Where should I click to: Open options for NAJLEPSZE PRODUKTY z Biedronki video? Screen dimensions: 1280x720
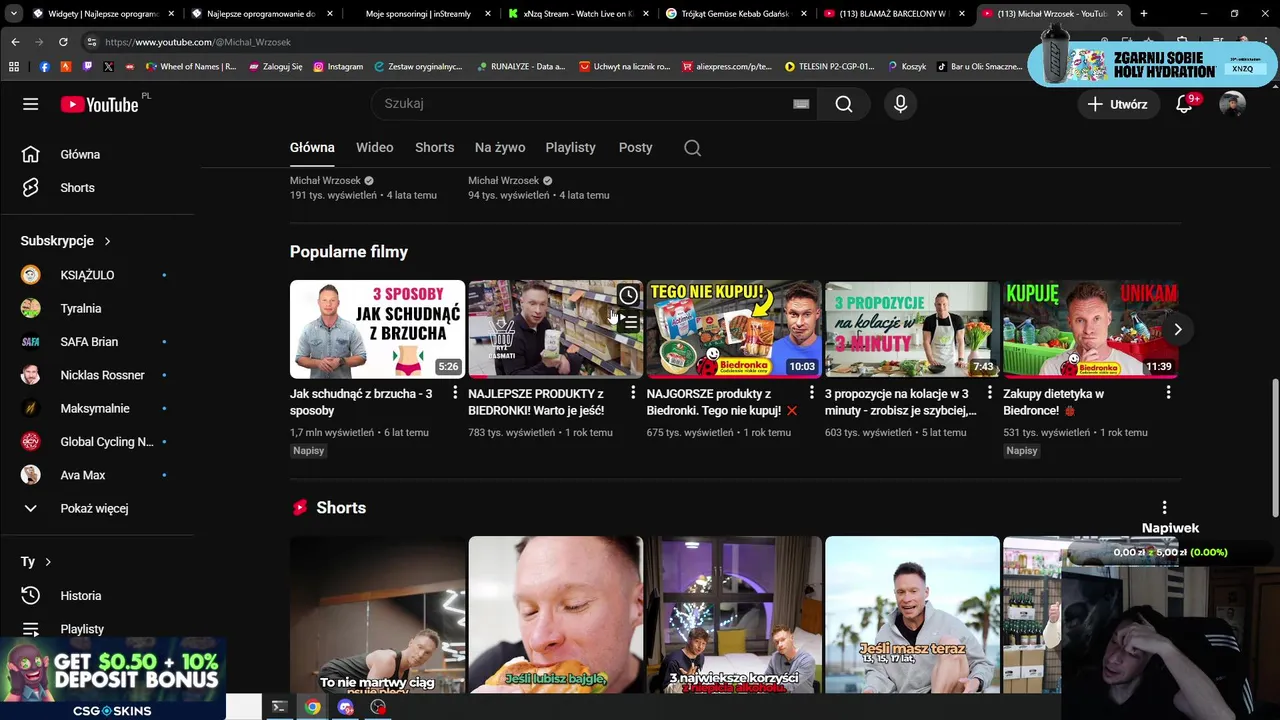pyautogui.click(x=633, y=393)
